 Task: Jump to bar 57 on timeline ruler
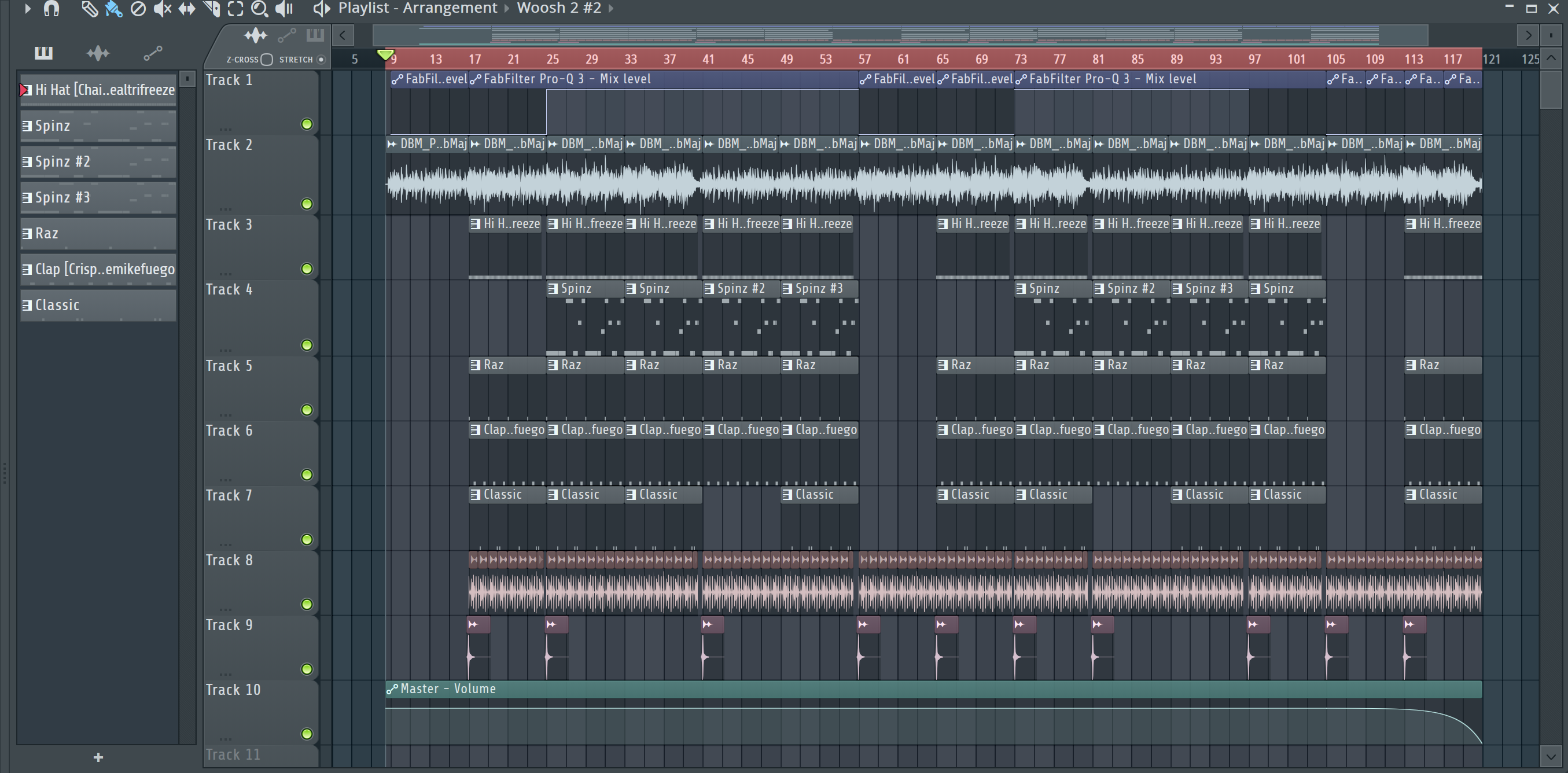pos(864,59)
